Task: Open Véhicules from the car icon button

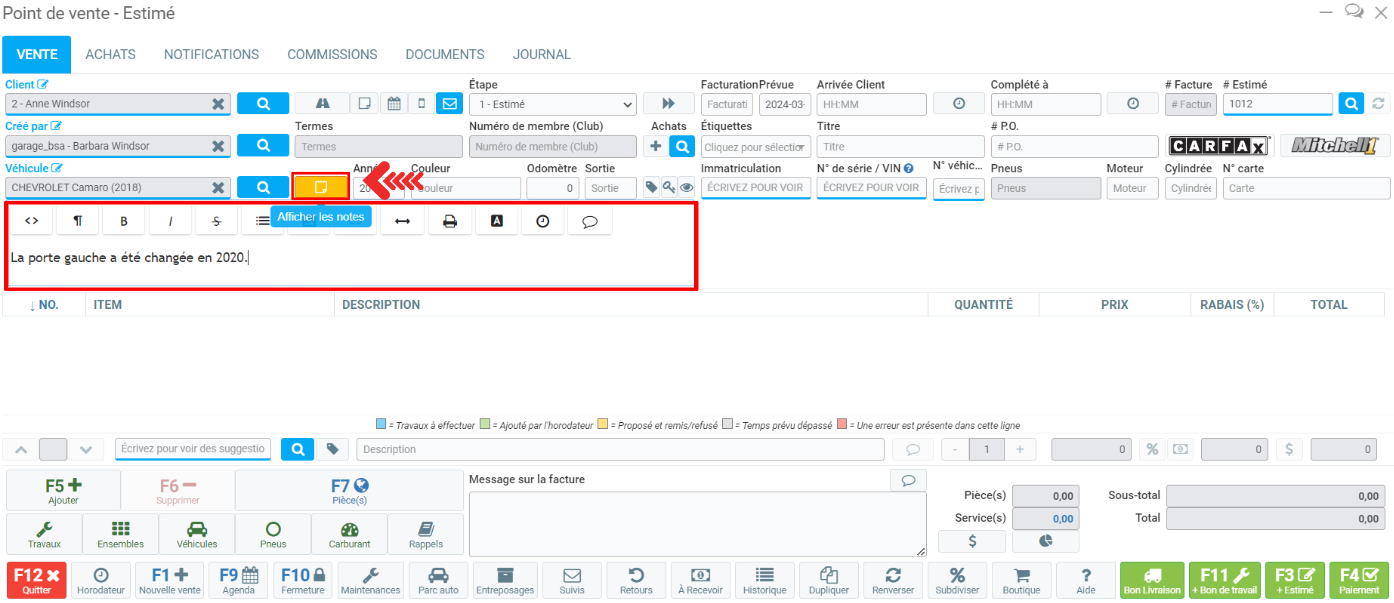Action: pyautogui.click(x=197, y=534)
